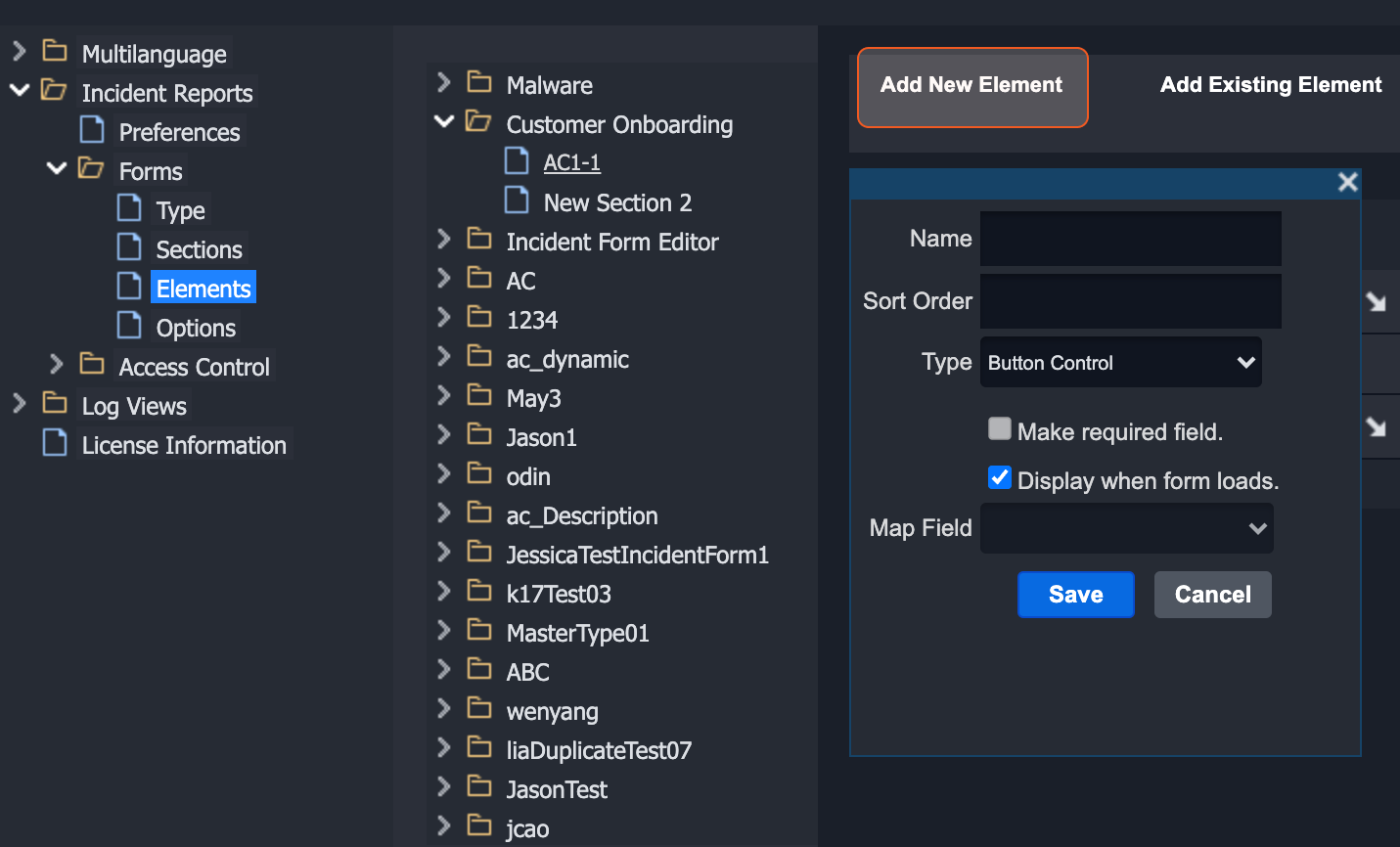Viewport: 1400px width, 847px height.
Task: Uncheck Display when form loads
Action: point(999,478)
